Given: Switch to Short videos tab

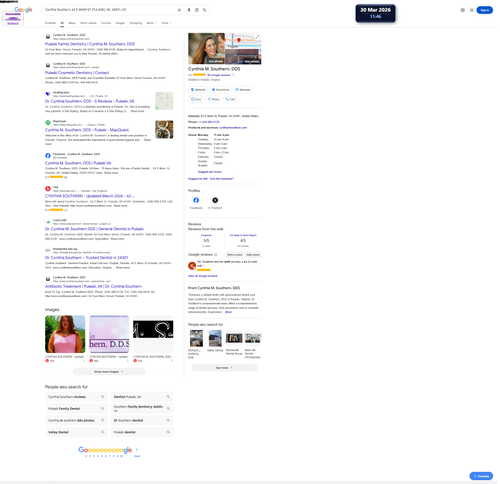Looking at the screenshot, I should (x=88, y=23).
